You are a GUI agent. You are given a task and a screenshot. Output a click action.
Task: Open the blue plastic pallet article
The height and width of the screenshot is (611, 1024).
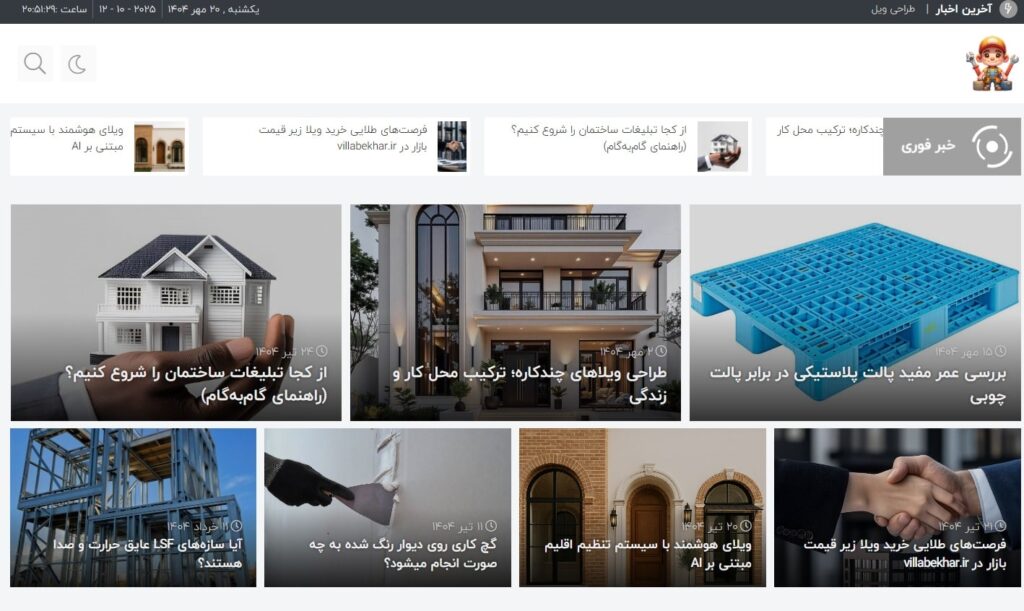click(854, 312)
